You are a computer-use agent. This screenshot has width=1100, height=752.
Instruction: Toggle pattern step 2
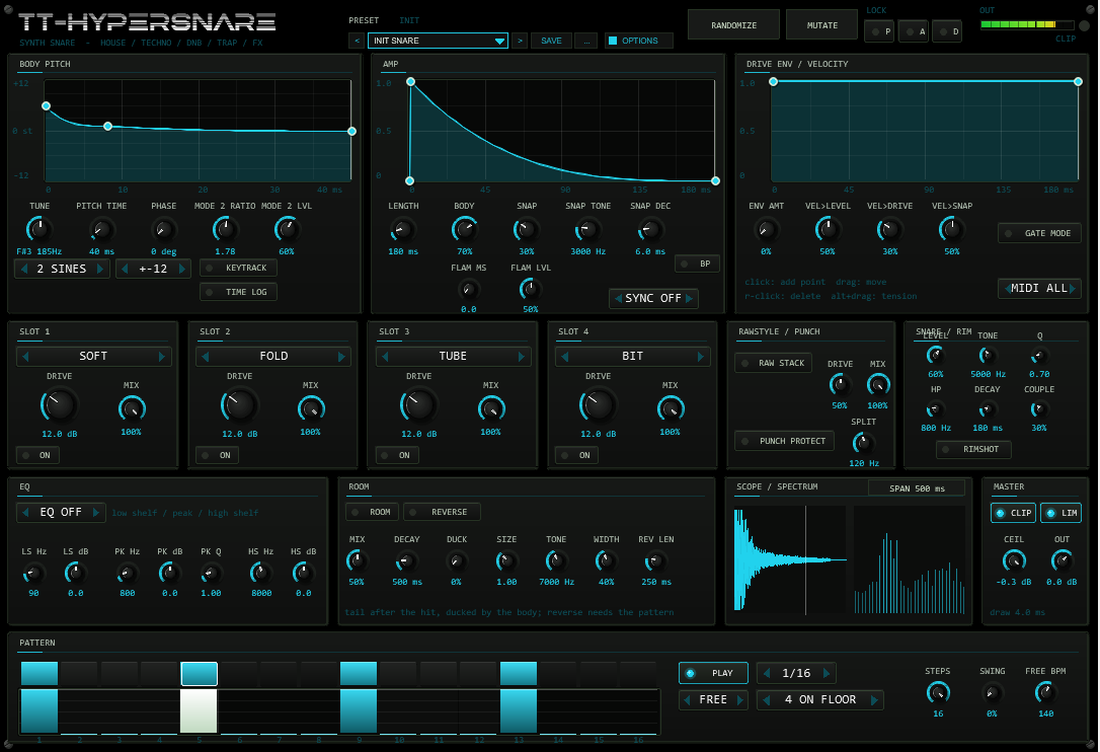coord(79,673)
